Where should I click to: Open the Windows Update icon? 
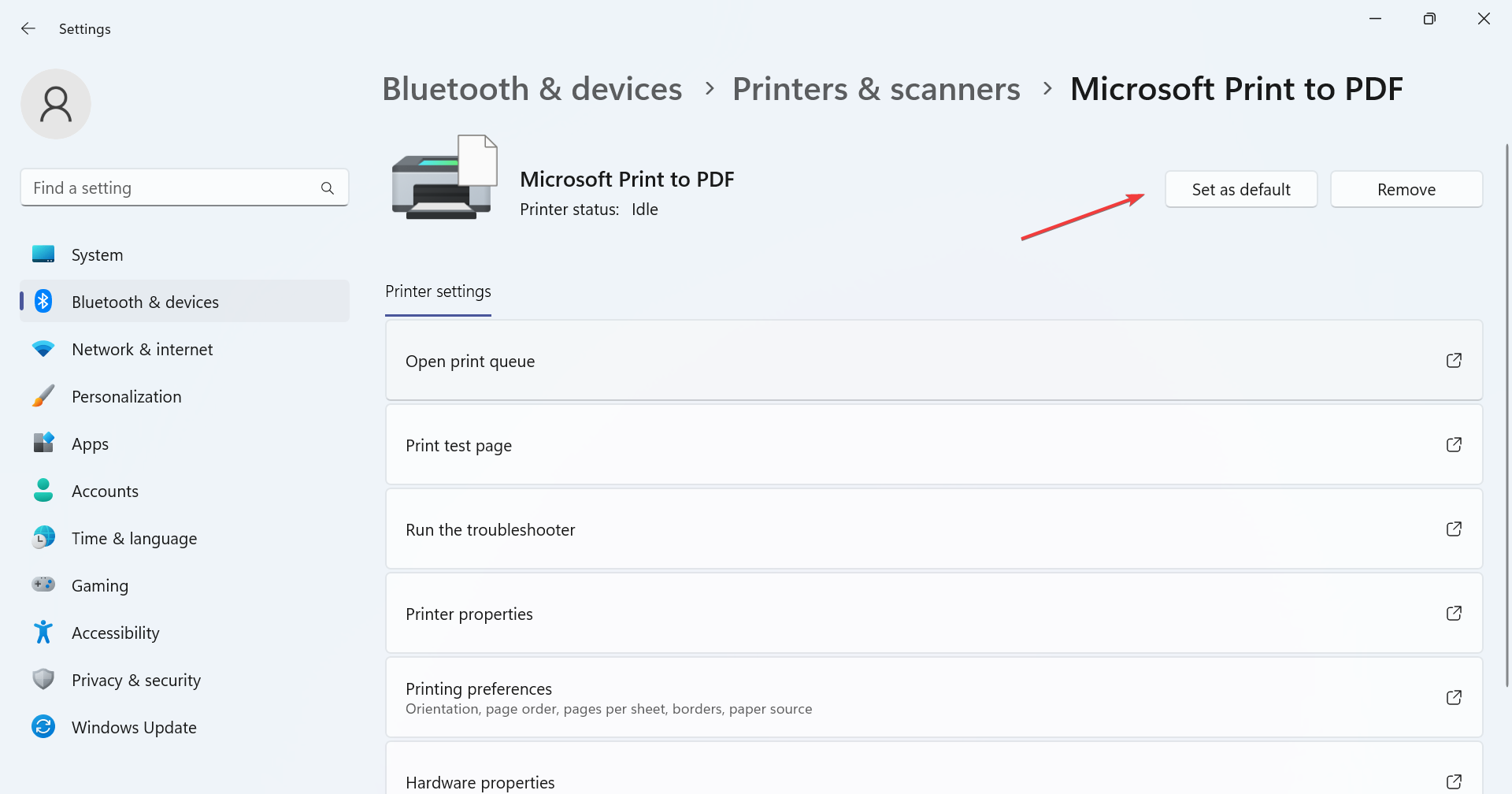(43, 726)
